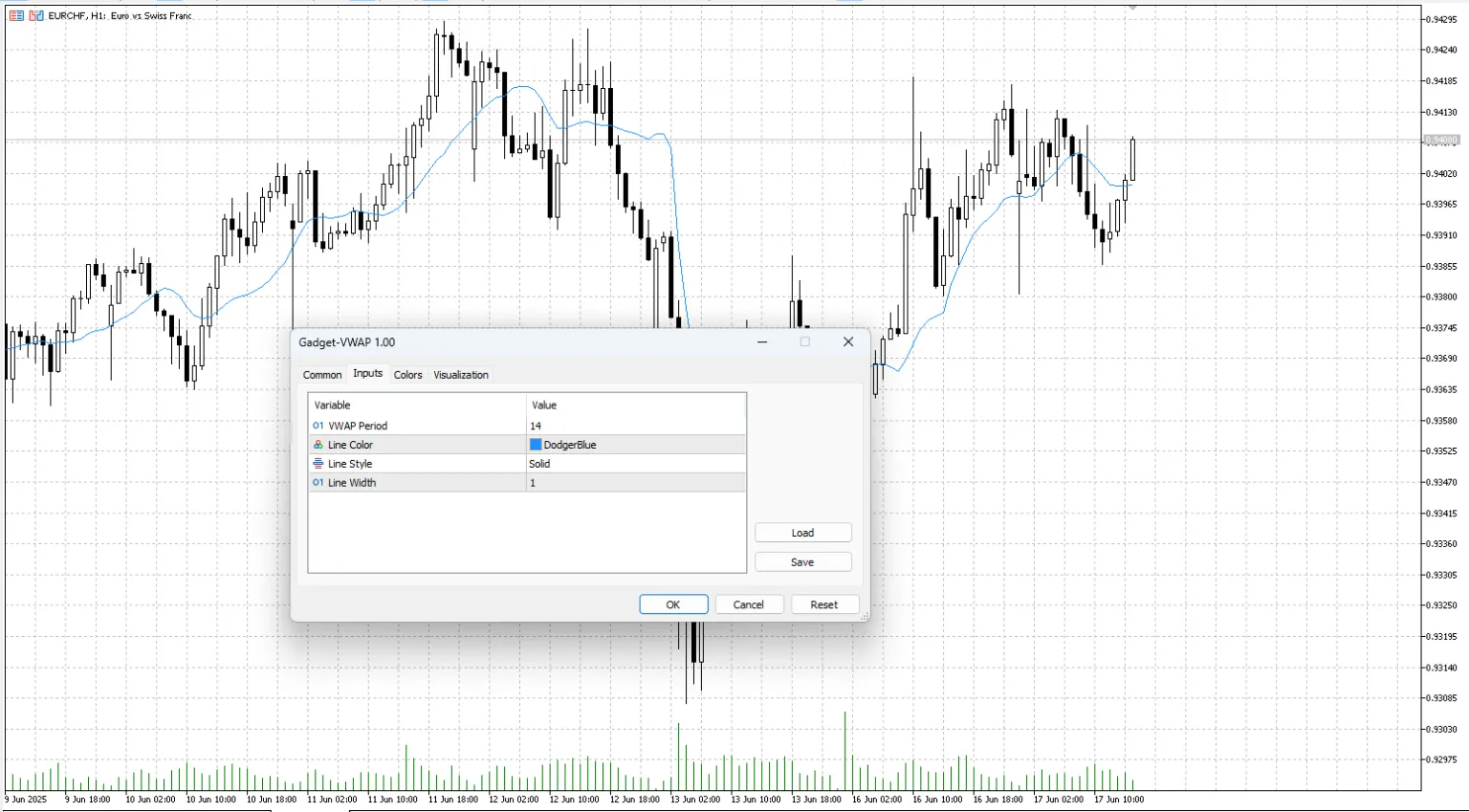
Task: Click the VWAP Period integer icon
Action: (x=318, y=426)
